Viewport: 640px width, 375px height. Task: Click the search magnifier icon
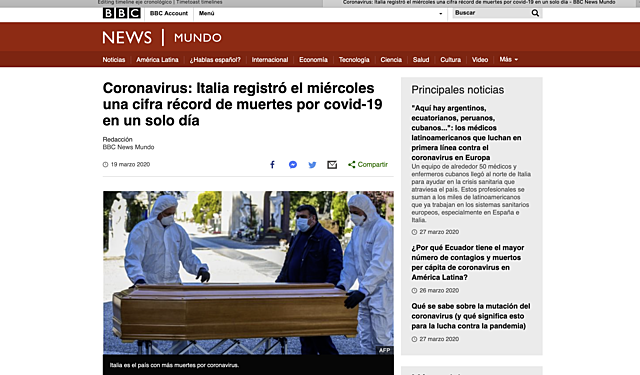pos(535,13)
